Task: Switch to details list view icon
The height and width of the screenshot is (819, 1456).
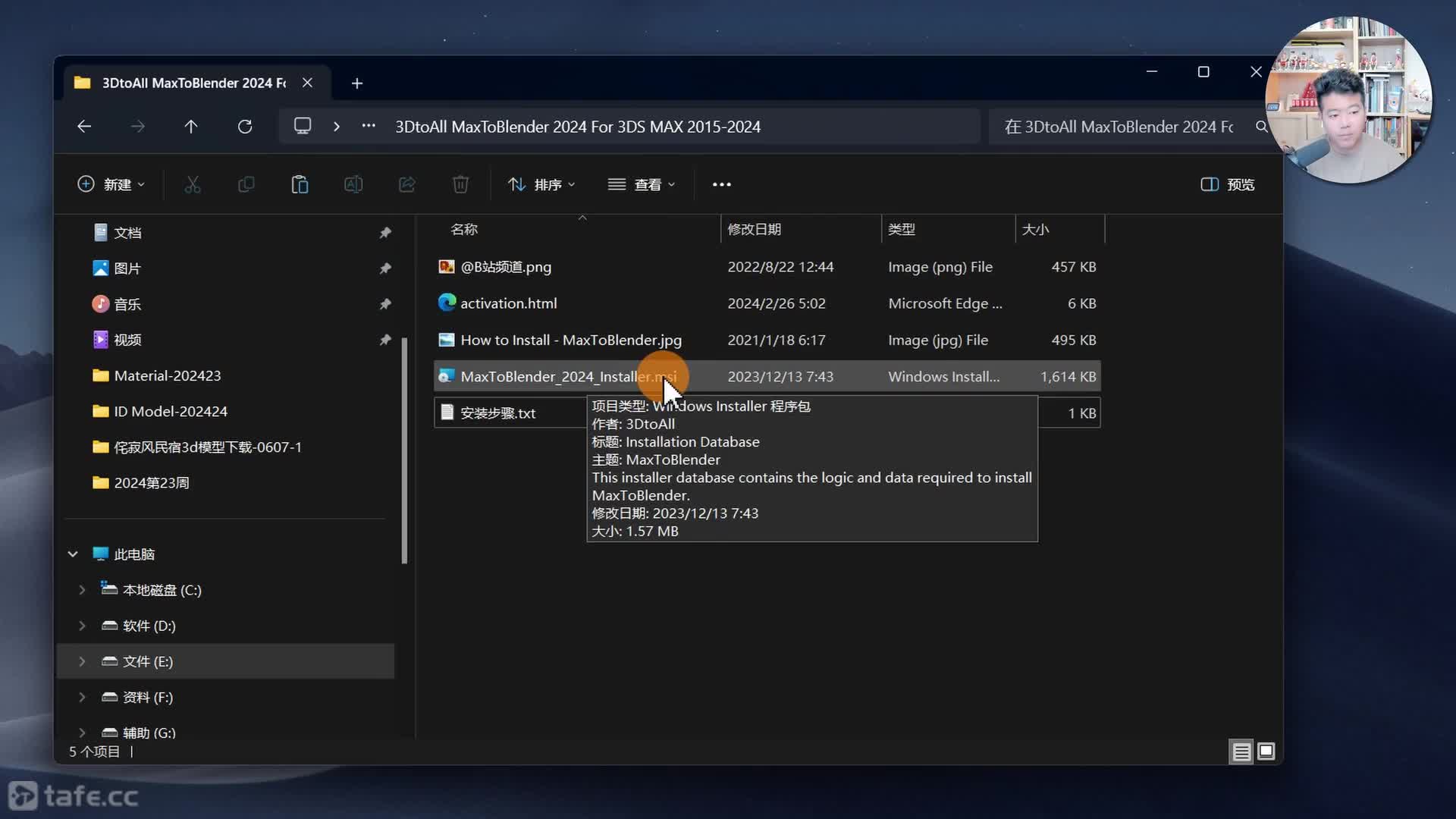Action: [x=1241, y=752]
